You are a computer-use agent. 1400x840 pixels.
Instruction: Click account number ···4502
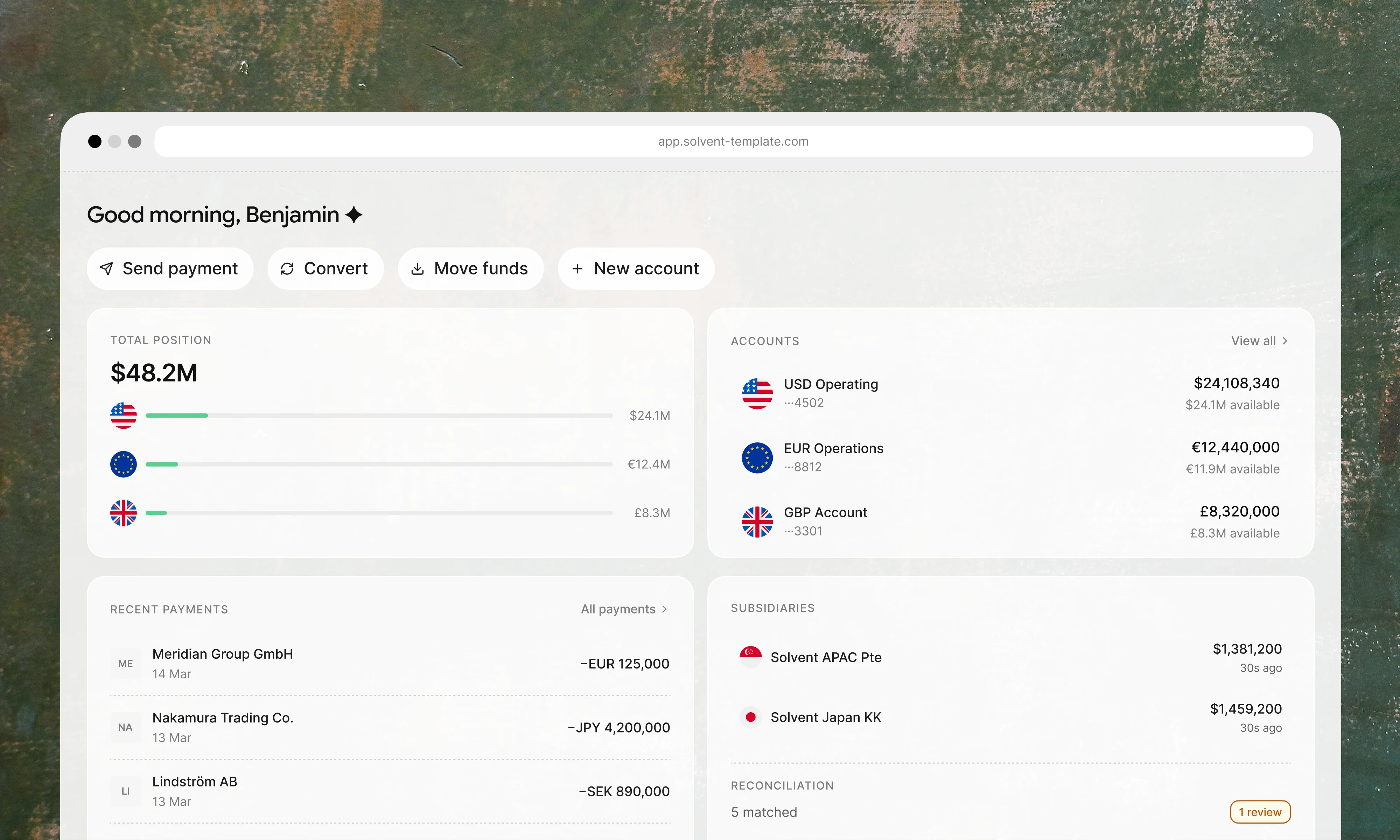[x=804, y=403]
